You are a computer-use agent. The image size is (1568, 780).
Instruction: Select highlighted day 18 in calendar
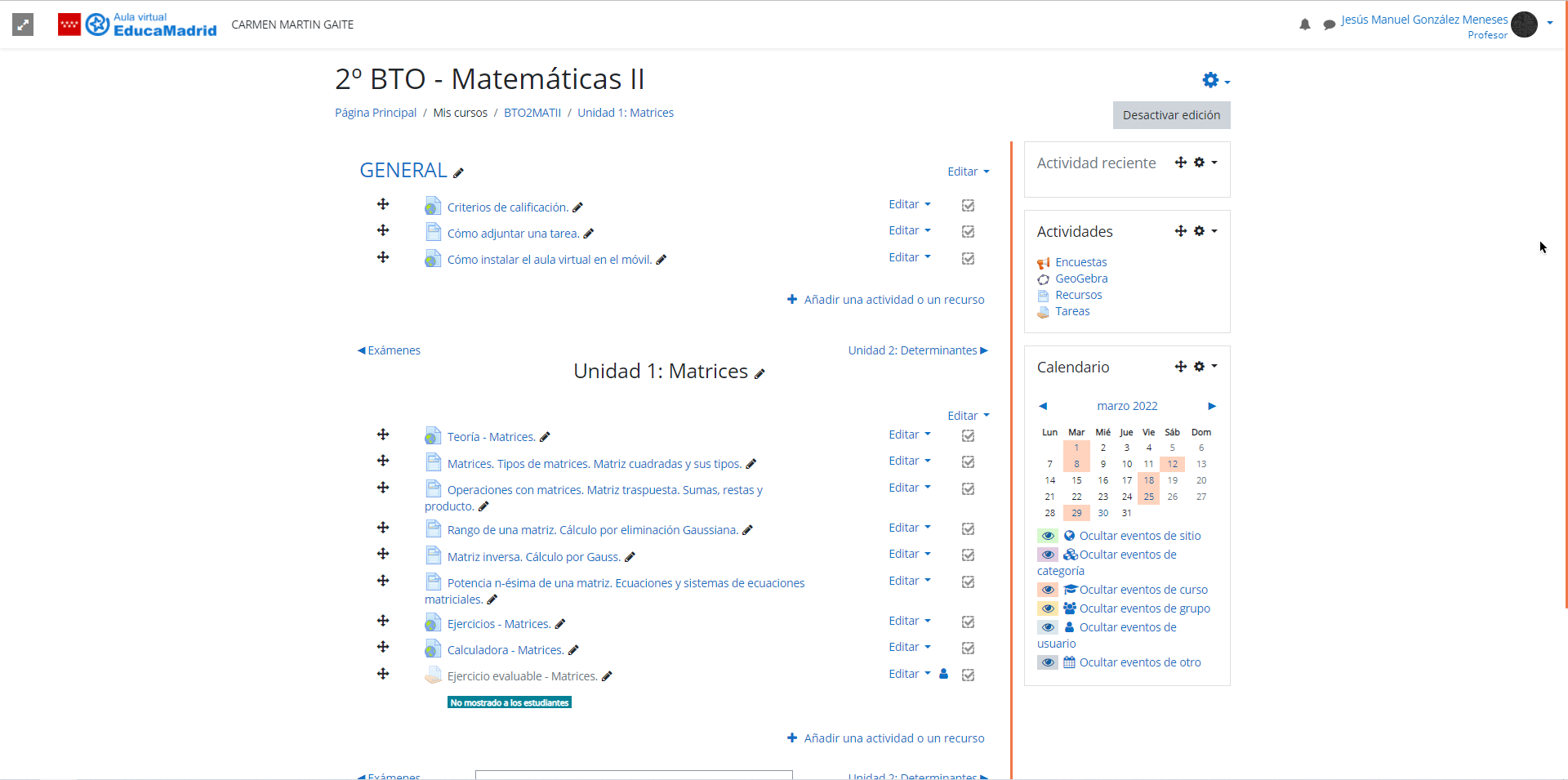tap(1148, 480)
